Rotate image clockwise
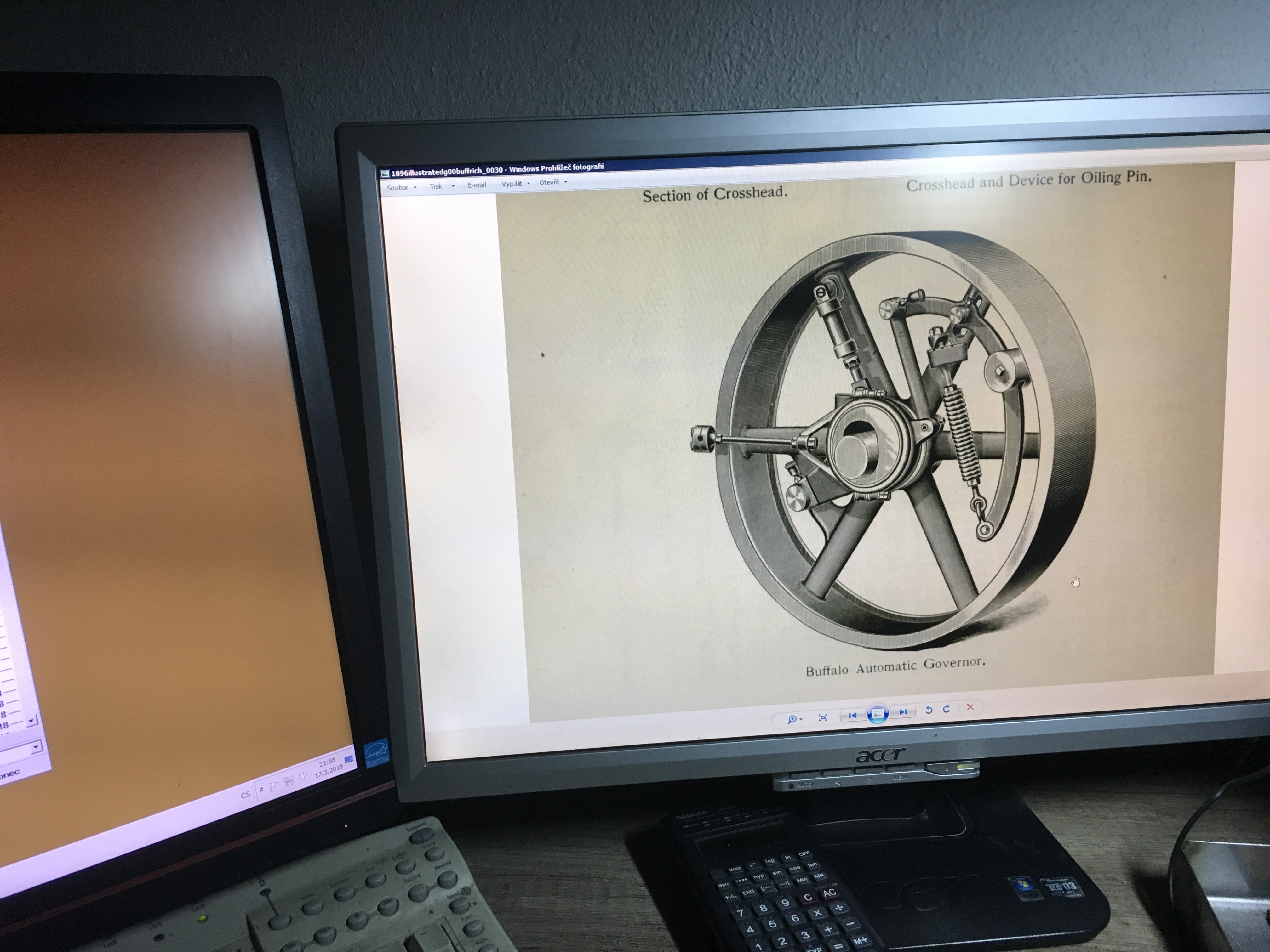This screenshot has height=952, width=1270. [947, 709]
